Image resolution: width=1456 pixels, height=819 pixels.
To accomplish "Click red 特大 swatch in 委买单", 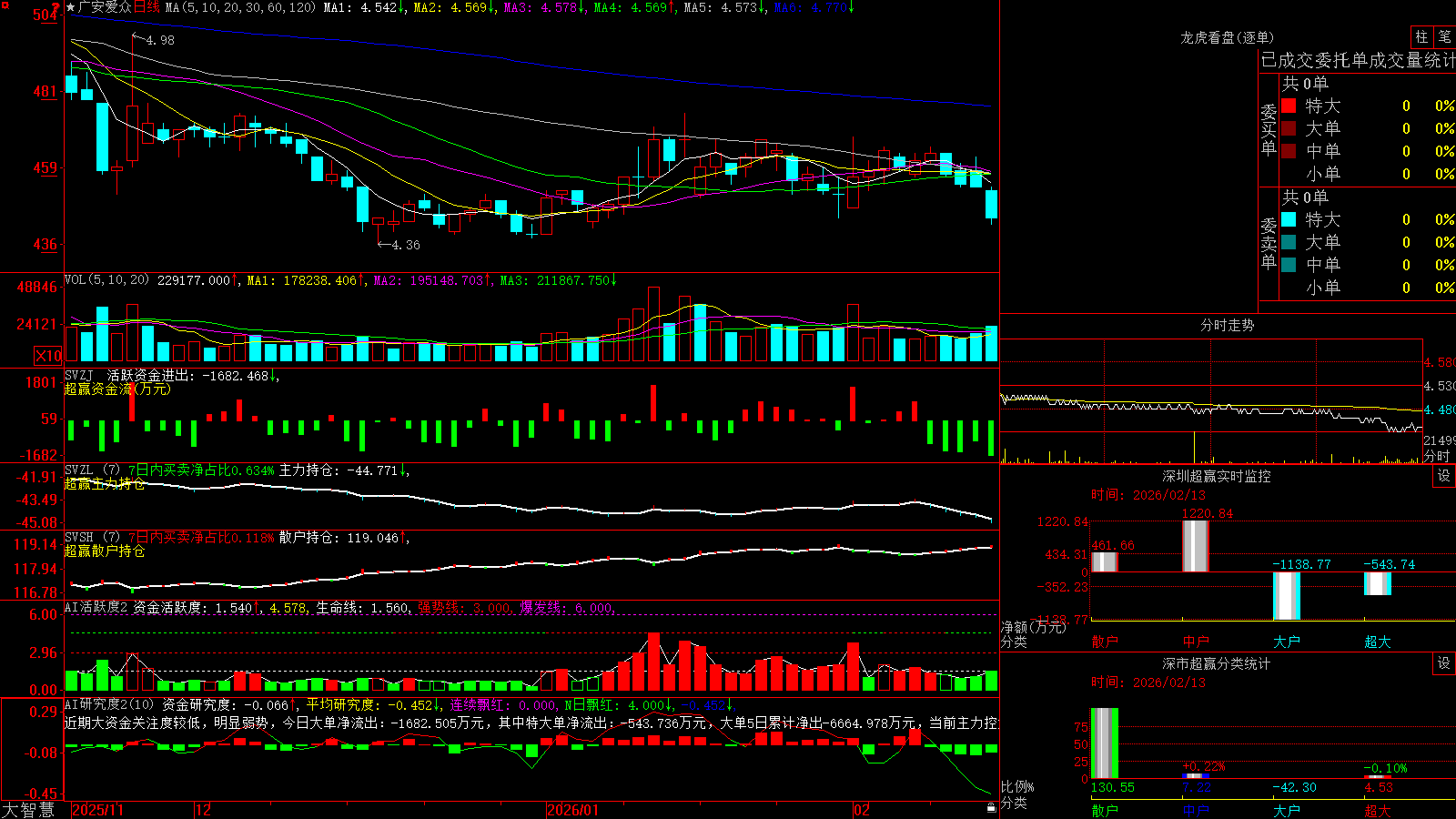I will tap(1289, 106).
